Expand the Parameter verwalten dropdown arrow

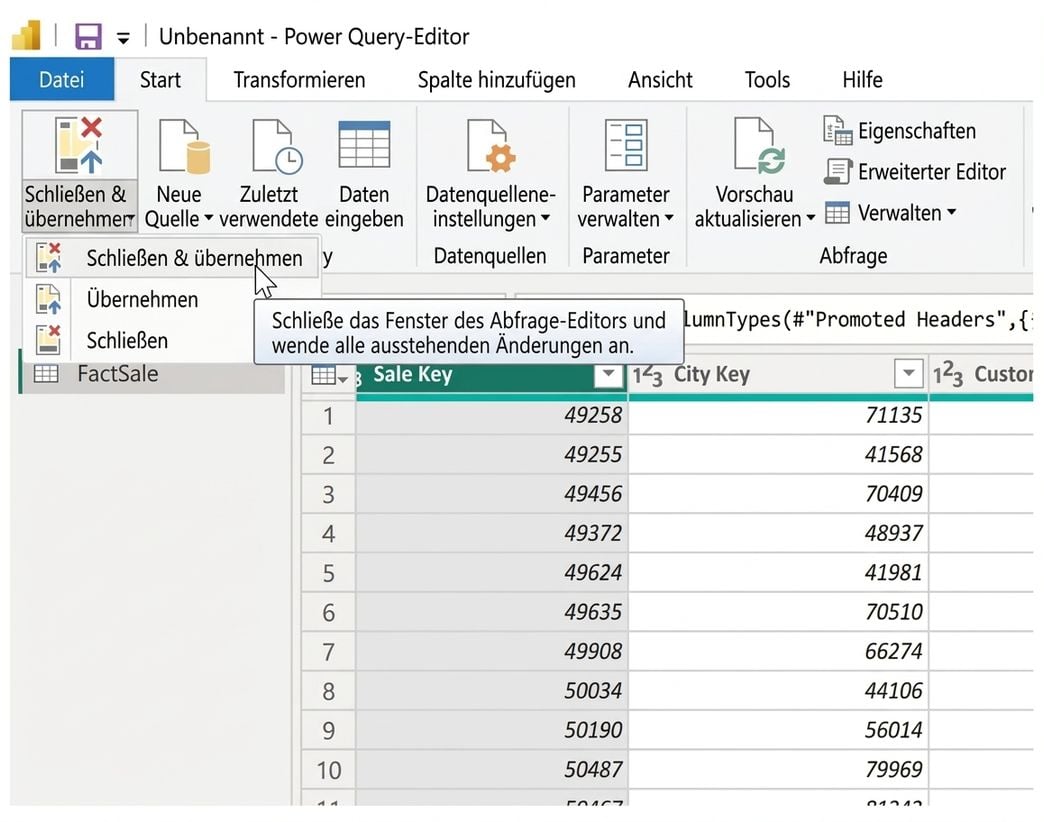pyautogui.click(x=669, y=218)
